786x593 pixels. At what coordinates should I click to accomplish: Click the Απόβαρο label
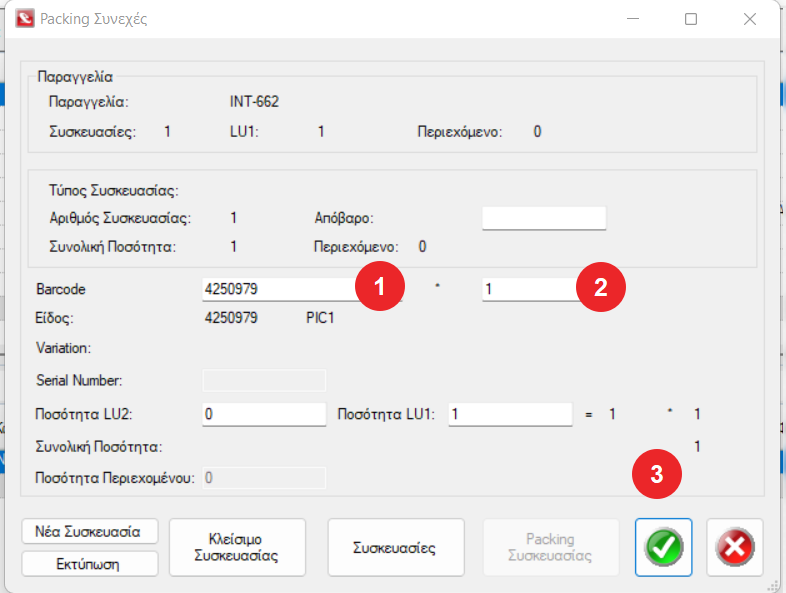[x=344, y=218]
